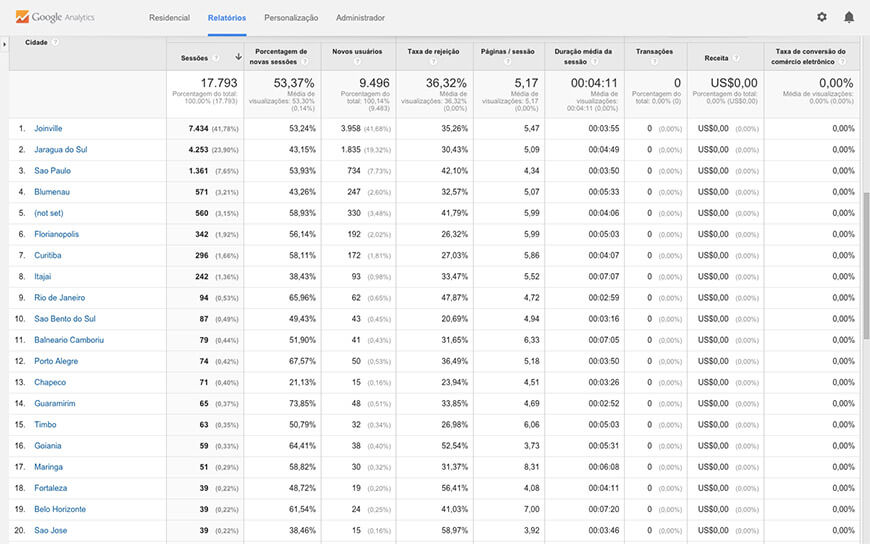This screenshot has height=544, width=870.
Task: Open the notifications bell
Action: pos(849,17)
